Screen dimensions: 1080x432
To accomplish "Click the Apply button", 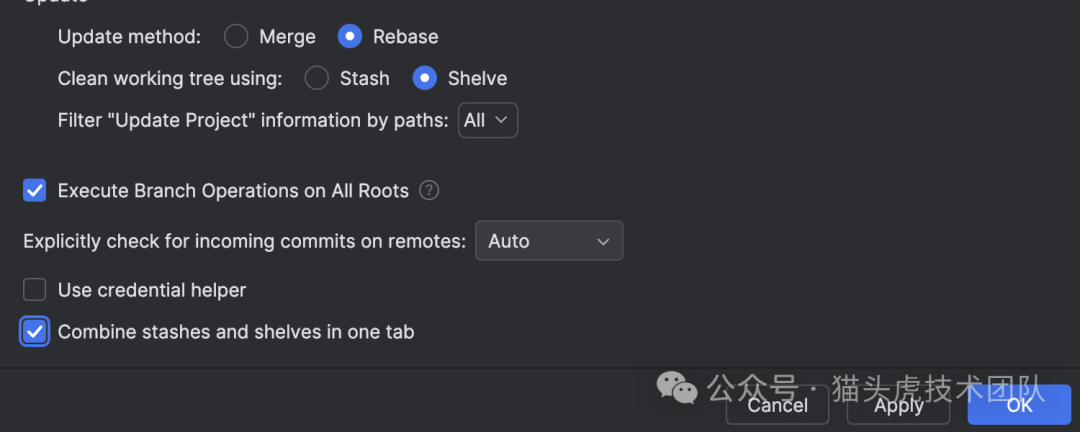I will pyautogui.click(x=898, y=405).
